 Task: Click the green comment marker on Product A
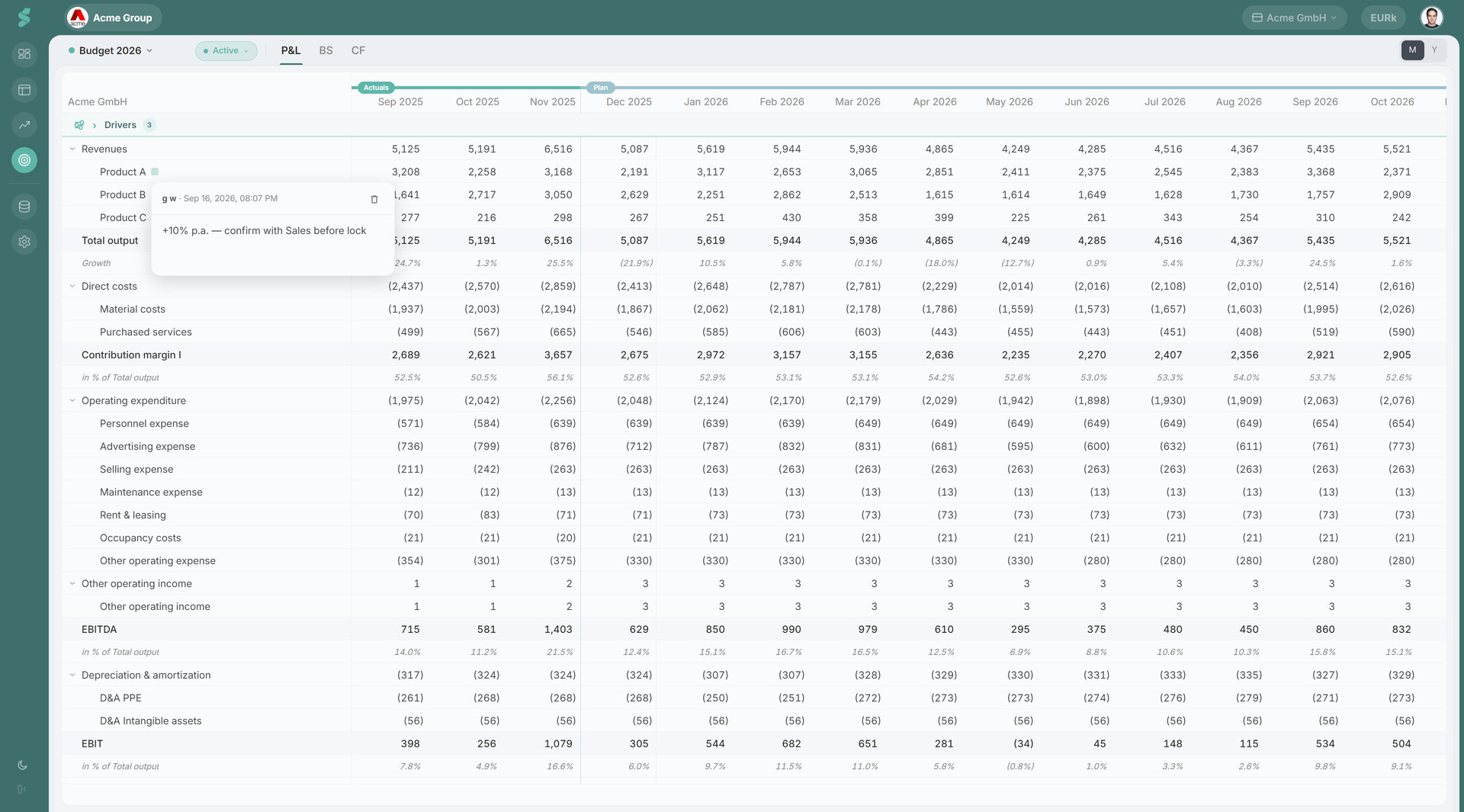(x=155, y=172)
